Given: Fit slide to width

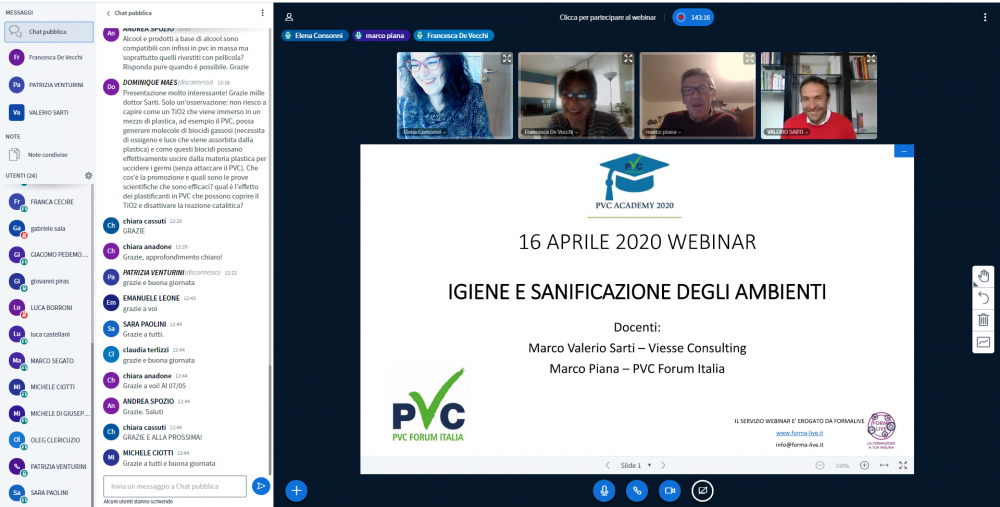Looking at the screenshot, I should pos(883,465).
